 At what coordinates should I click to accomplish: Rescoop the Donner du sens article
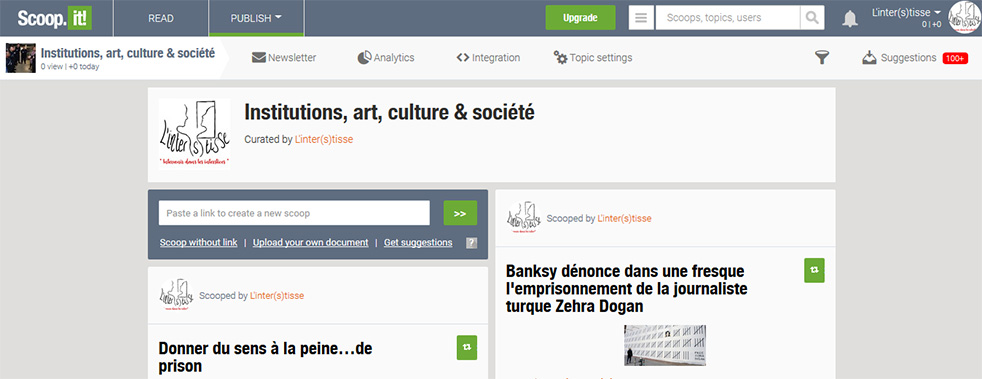pos(467,348)
